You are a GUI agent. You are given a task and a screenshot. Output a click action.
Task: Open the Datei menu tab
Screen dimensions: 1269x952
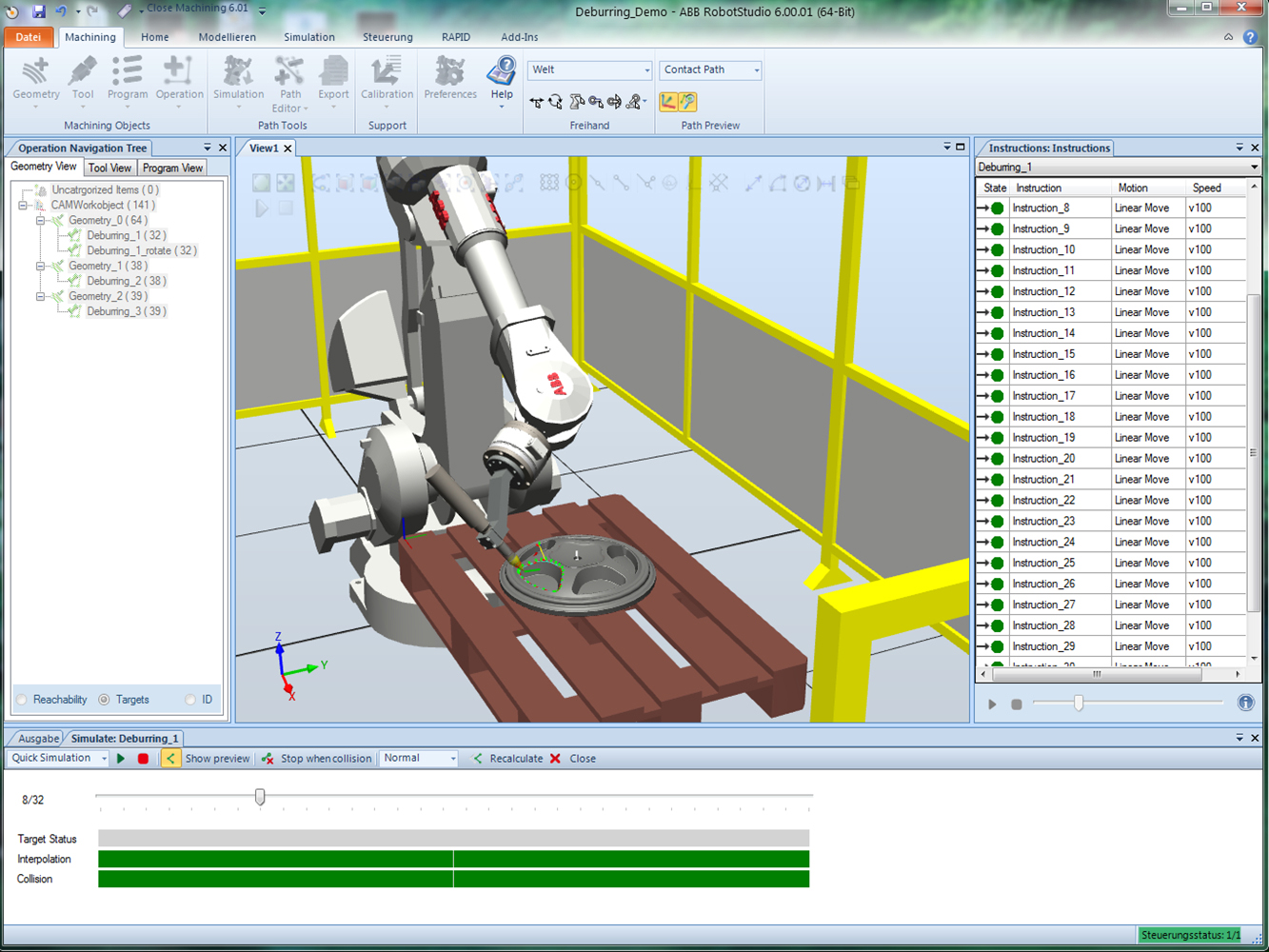coord(29,37)
